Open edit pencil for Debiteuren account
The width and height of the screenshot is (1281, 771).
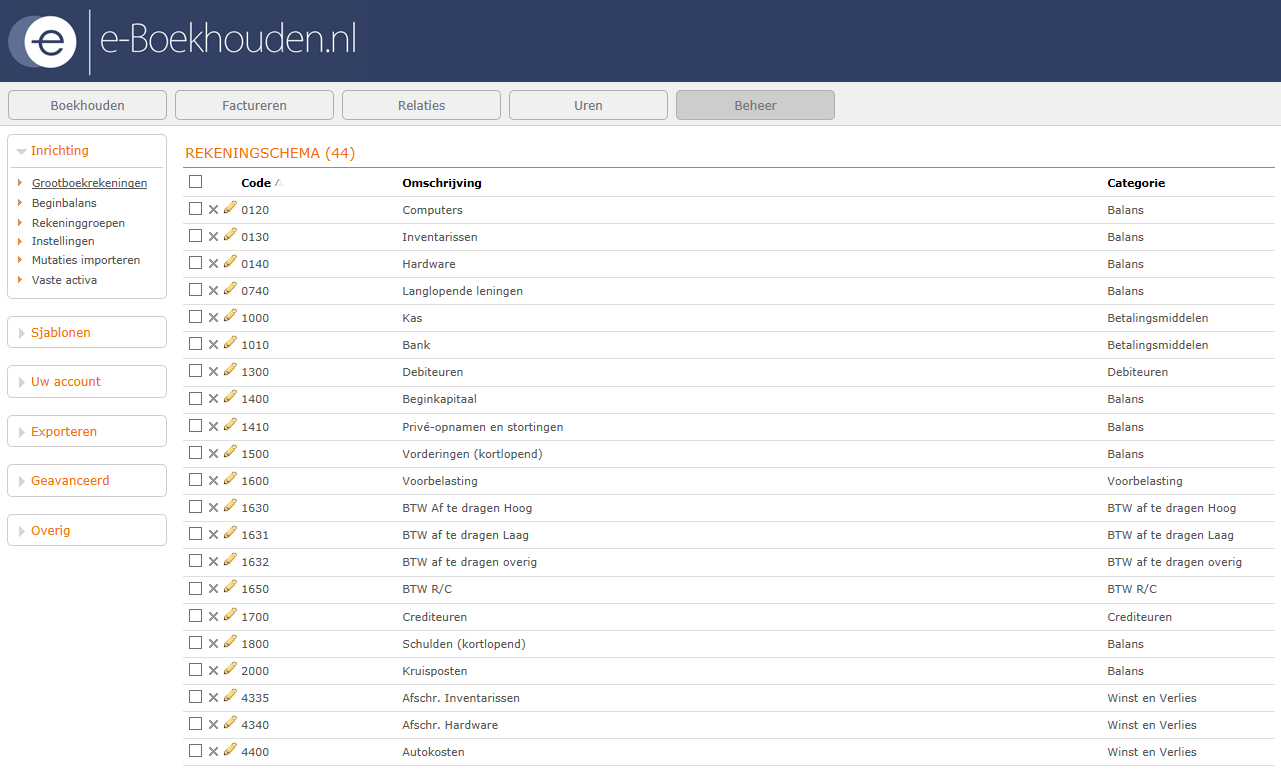230,370
